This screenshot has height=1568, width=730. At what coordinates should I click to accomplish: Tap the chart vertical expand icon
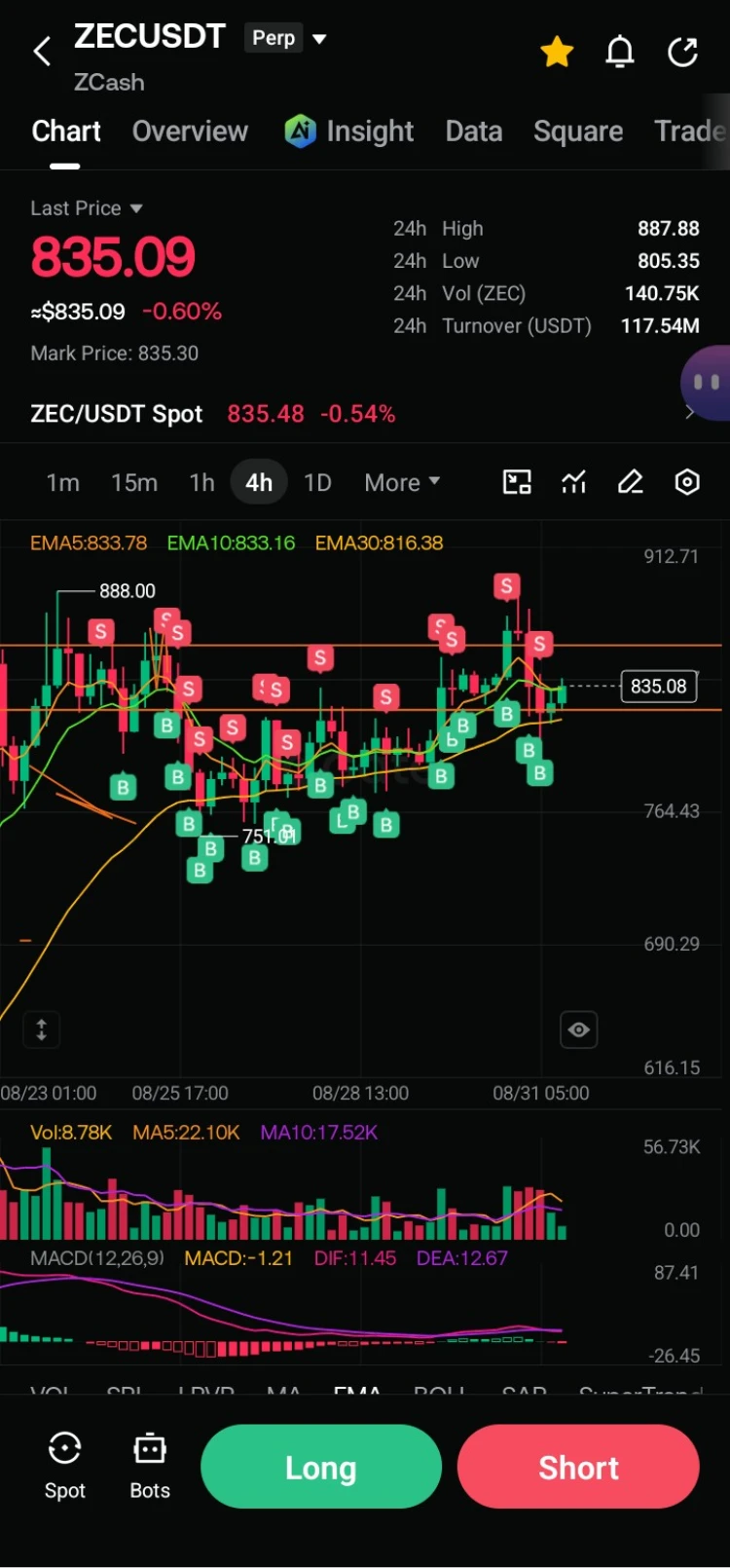[x=42, y=1029]
